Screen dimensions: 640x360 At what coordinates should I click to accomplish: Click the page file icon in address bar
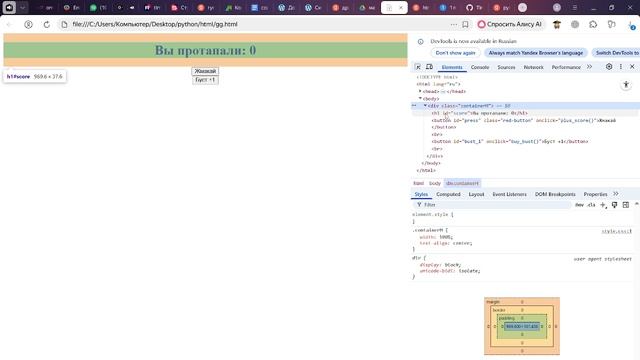click(x=64, y=24)
